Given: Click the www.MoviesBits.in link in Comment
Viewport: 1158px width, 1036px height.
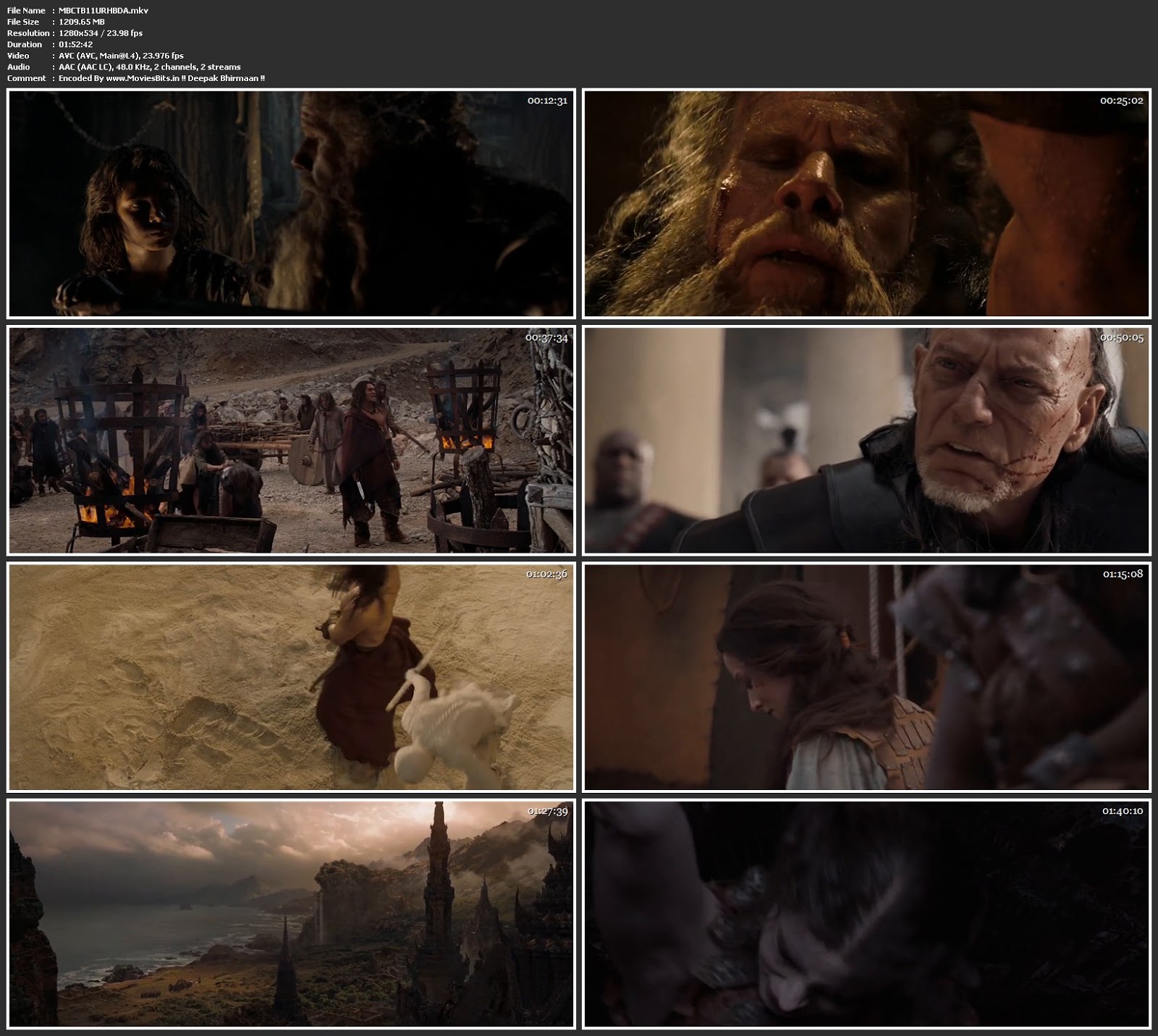Looking at the screenshot, I should point(143,78).
